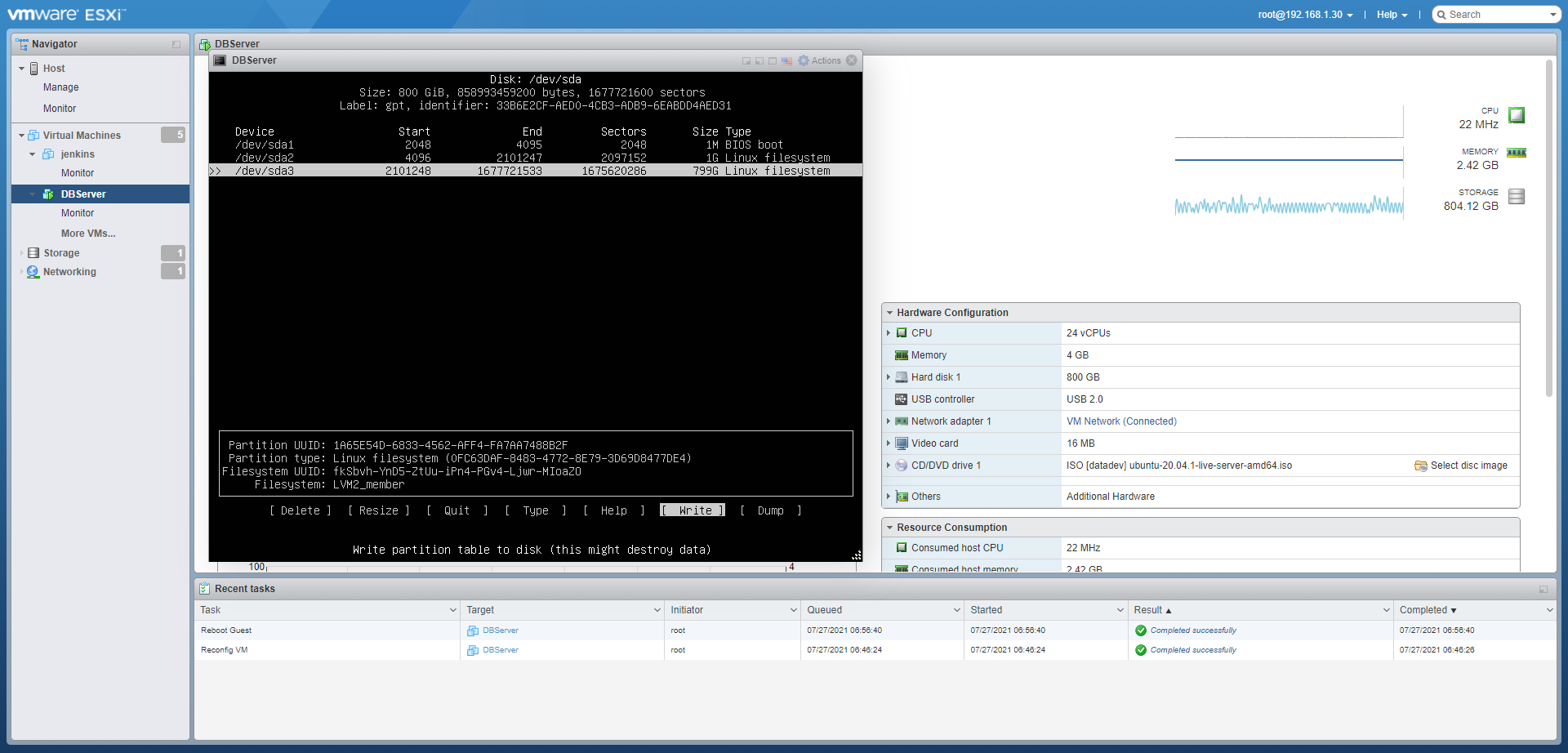Click the Networking globe icon in Navigator

pos(33,272)
